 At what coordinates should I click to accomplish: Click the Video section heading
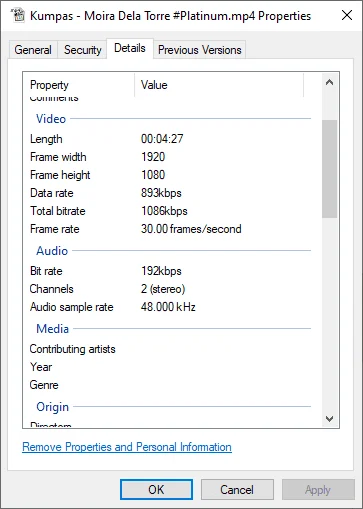coord(51,119)
